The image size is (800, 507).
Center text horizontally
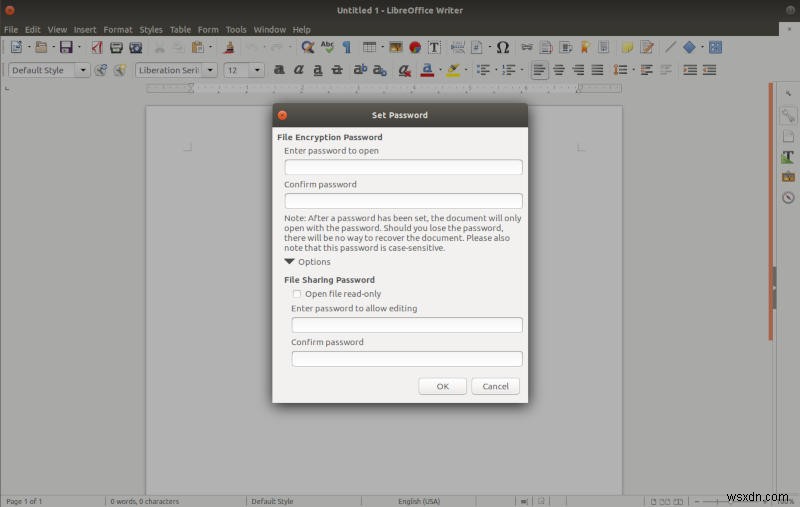[x=559, y=70]
